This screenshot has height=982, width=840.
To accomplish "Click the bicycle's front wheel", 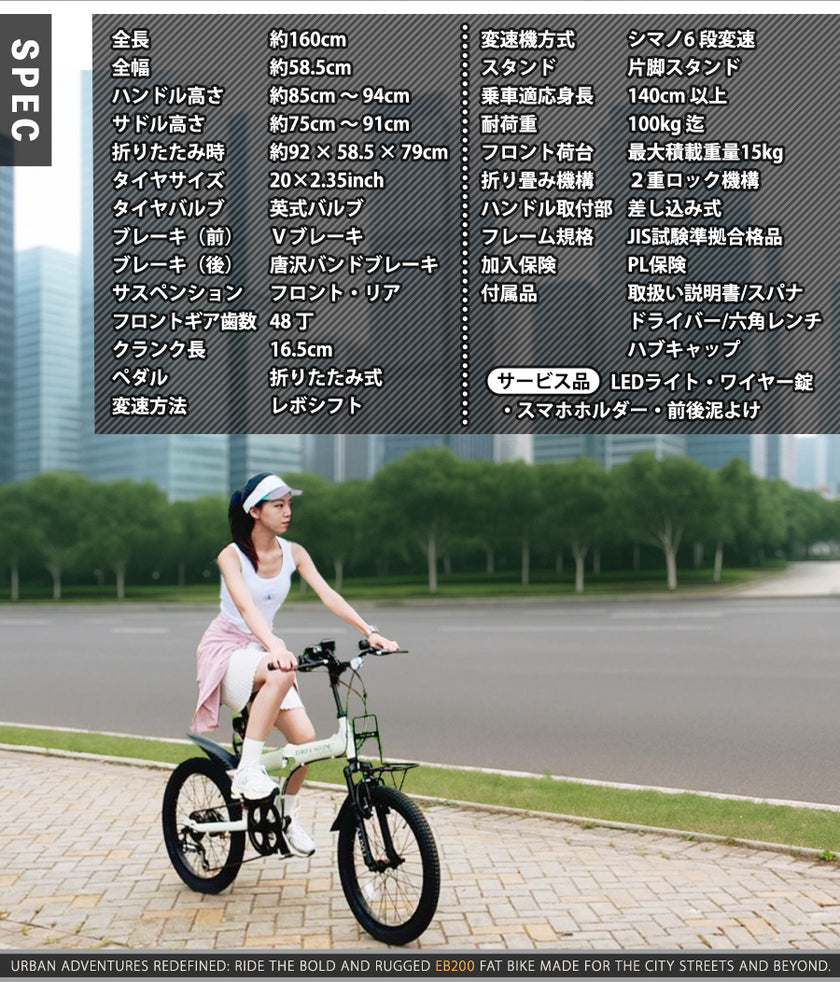I will tap(388, 863).
